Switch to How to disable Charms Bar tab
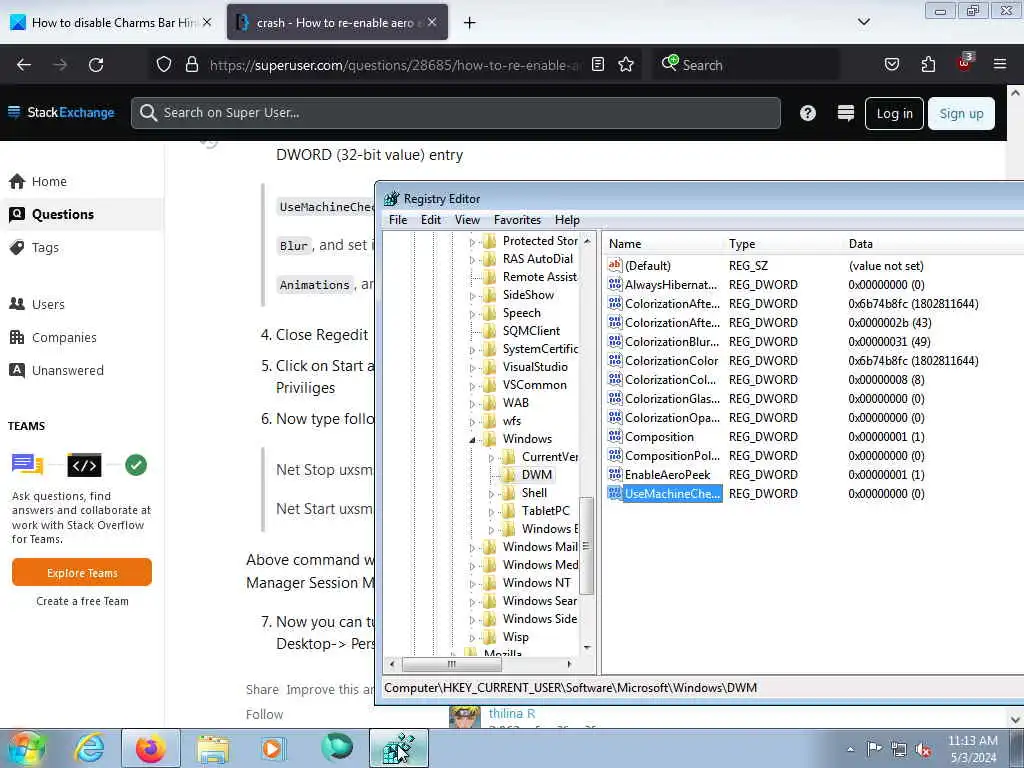This screenshot has width=1024, height=768. [111, 22]
